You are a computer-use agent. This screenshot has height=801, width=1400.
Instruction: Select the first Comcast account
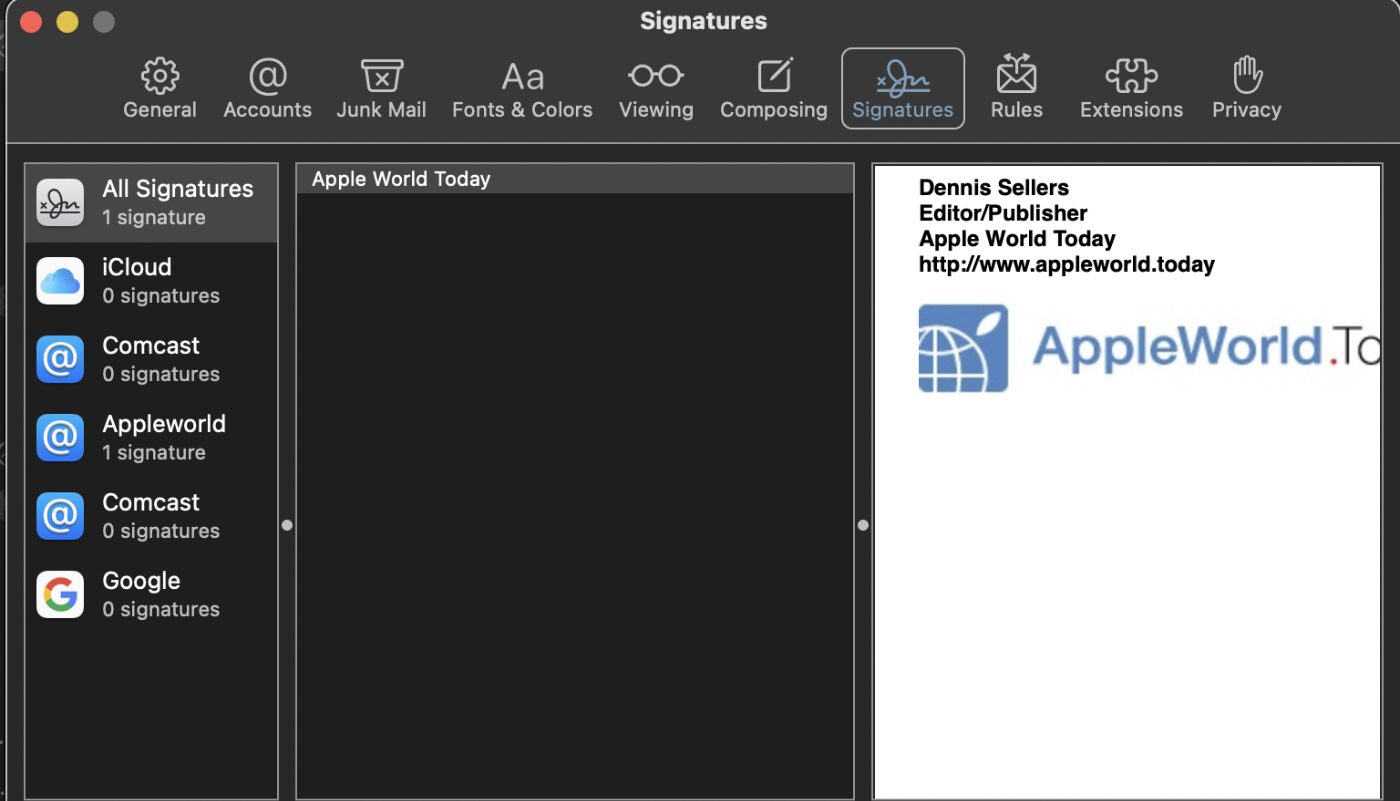click(151, 359)
